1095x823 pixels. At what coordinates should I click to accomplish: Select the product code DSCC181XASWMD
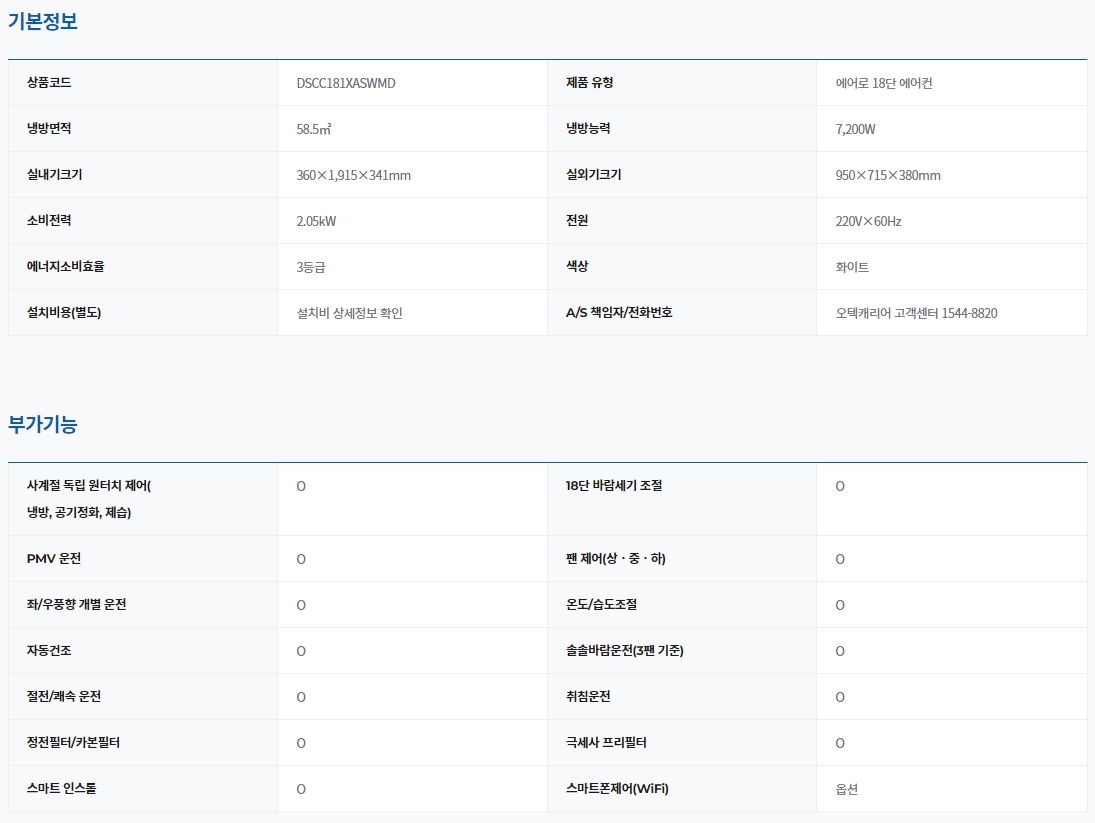pyautogui.click(x=346, y=83)
